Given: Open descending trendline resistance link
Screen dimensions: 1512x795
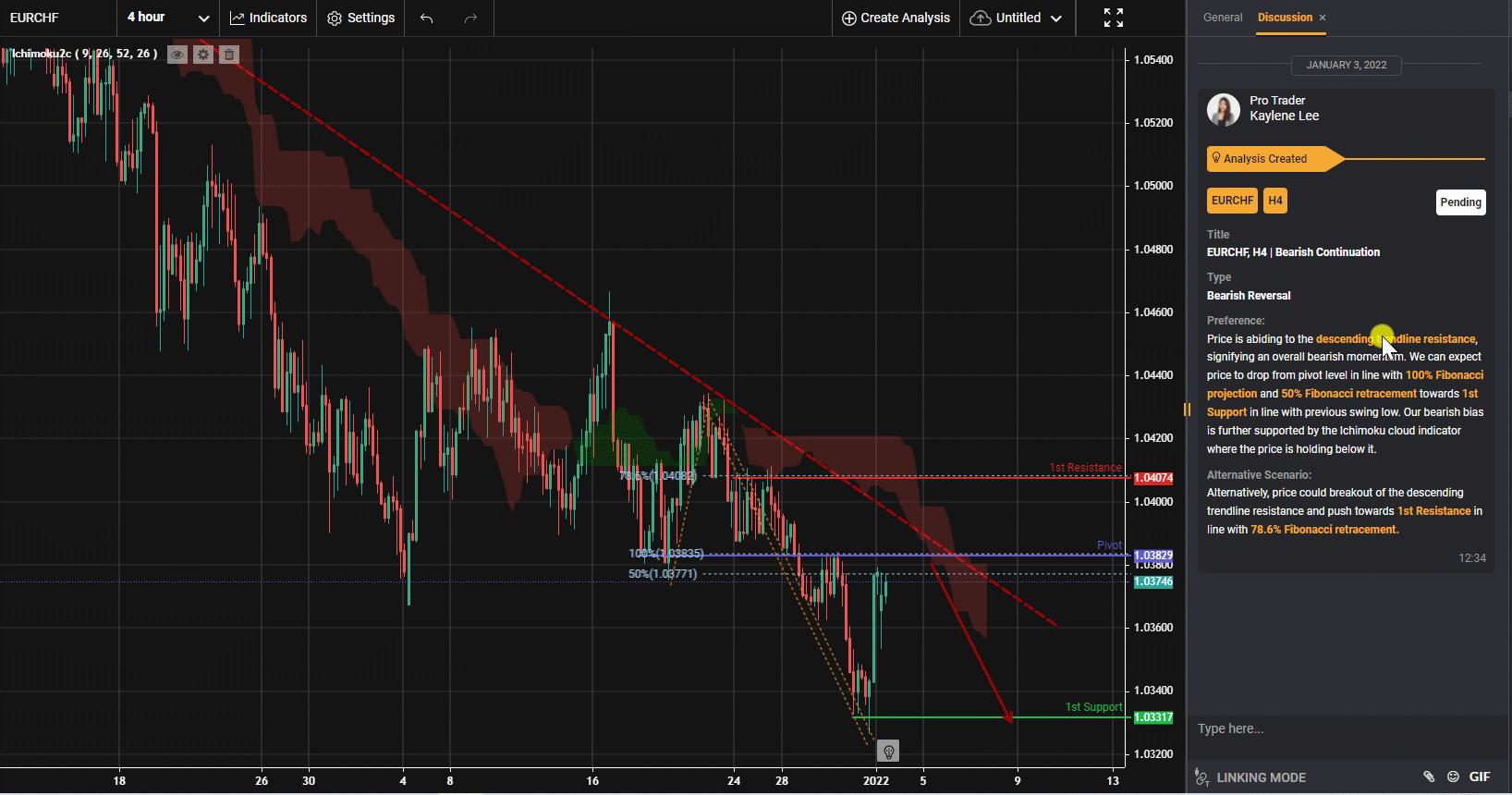Looking at the screenshot, I should (1396, 339).
